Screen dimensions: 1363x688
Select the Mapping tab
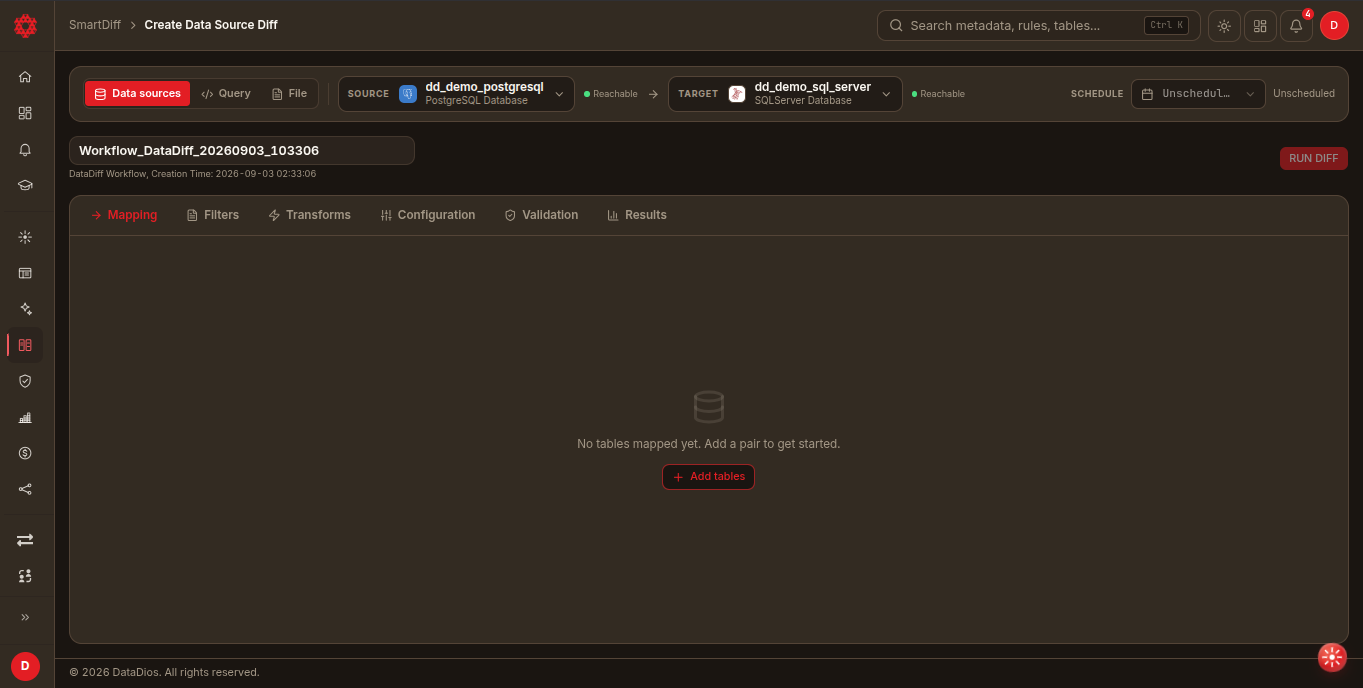click(x=124, y=215)
